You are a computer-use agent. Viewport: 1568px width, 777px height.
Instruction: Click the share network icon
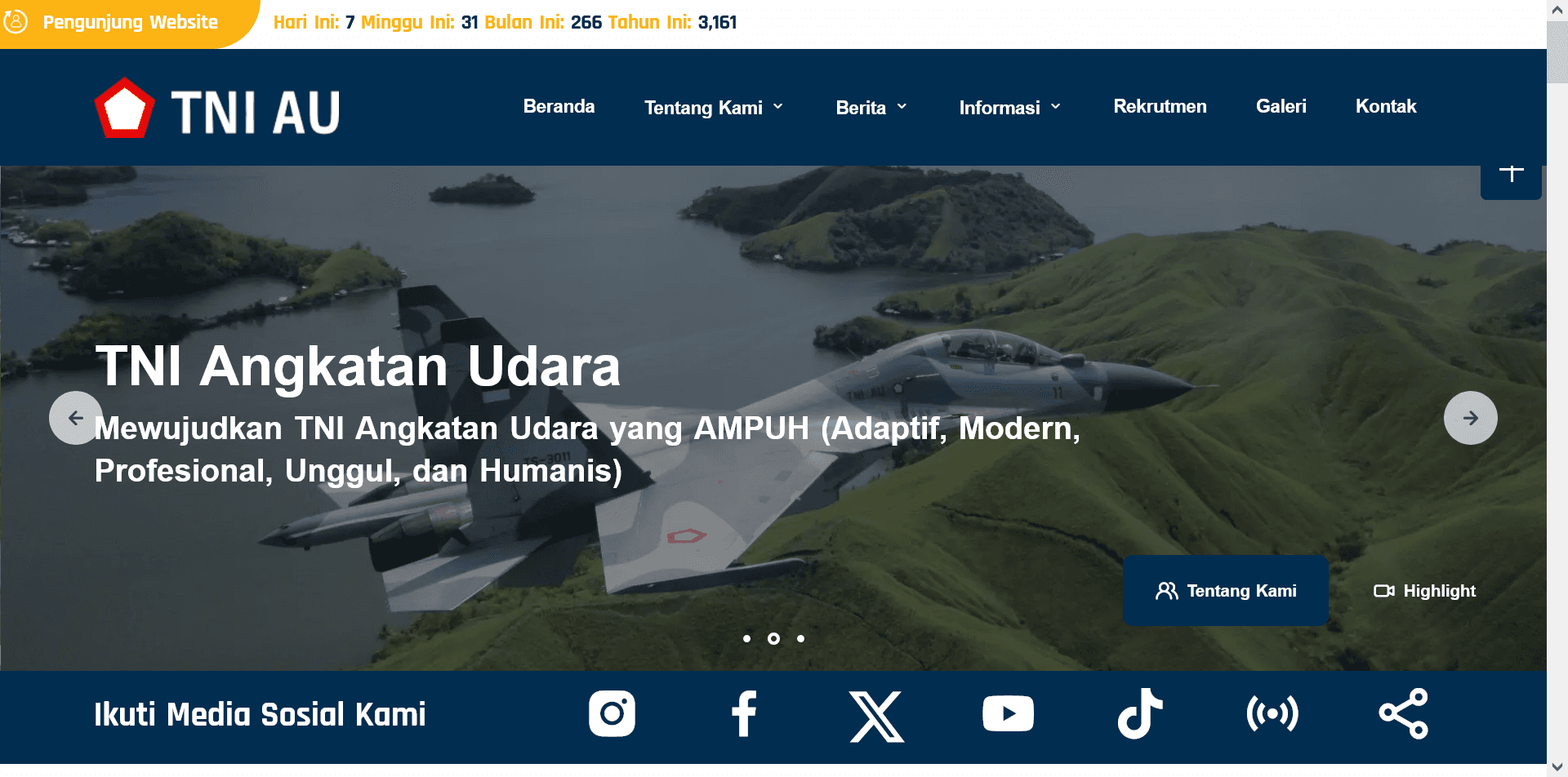[x=1404, y=714]
